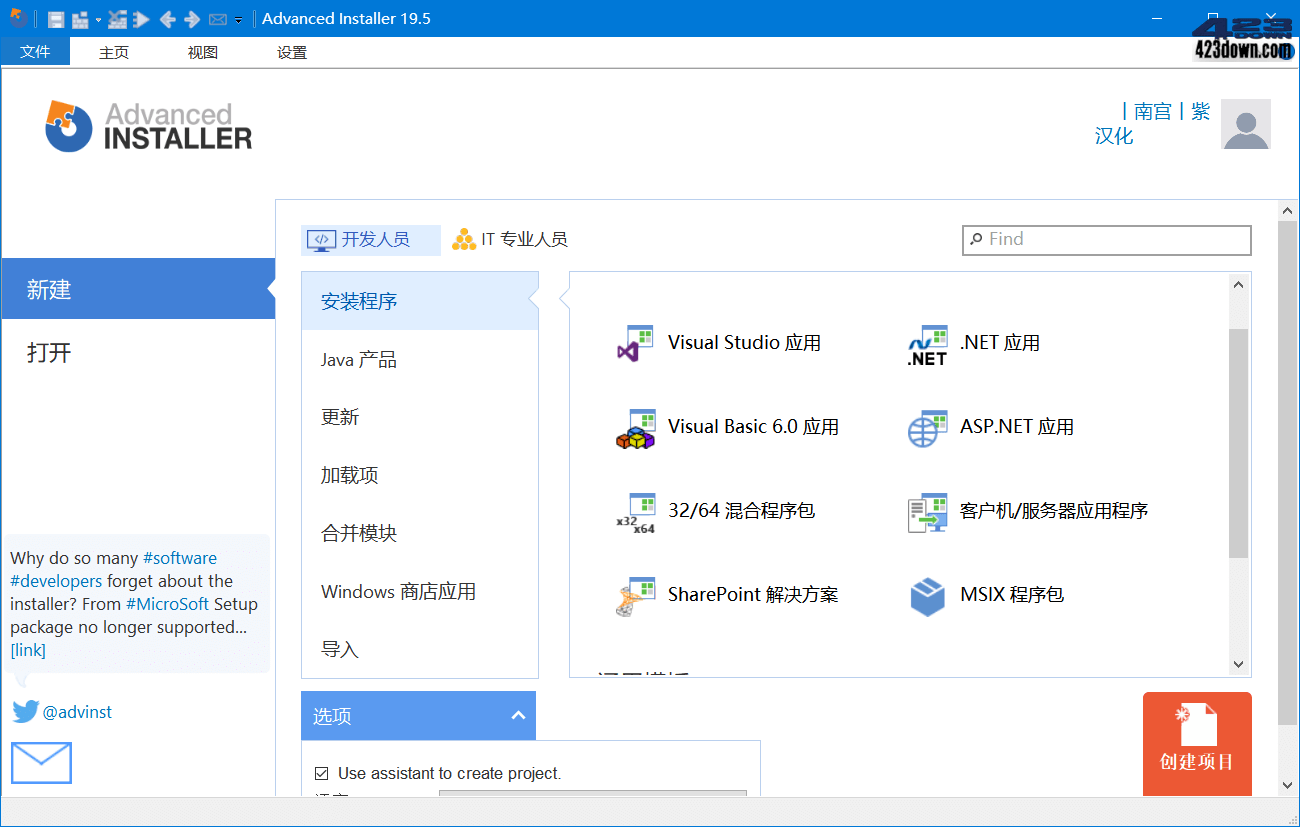This screenshot has height=827, width=1300.
Task: Open the ASP.NET 应用 template
Action: pyautogui.click(x=1017, y=426)
